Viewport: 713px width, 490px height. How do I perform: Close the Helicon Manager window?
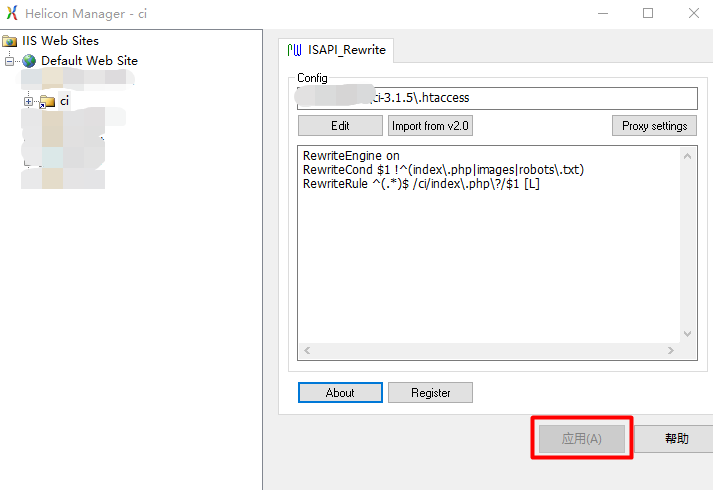(693, 13)
